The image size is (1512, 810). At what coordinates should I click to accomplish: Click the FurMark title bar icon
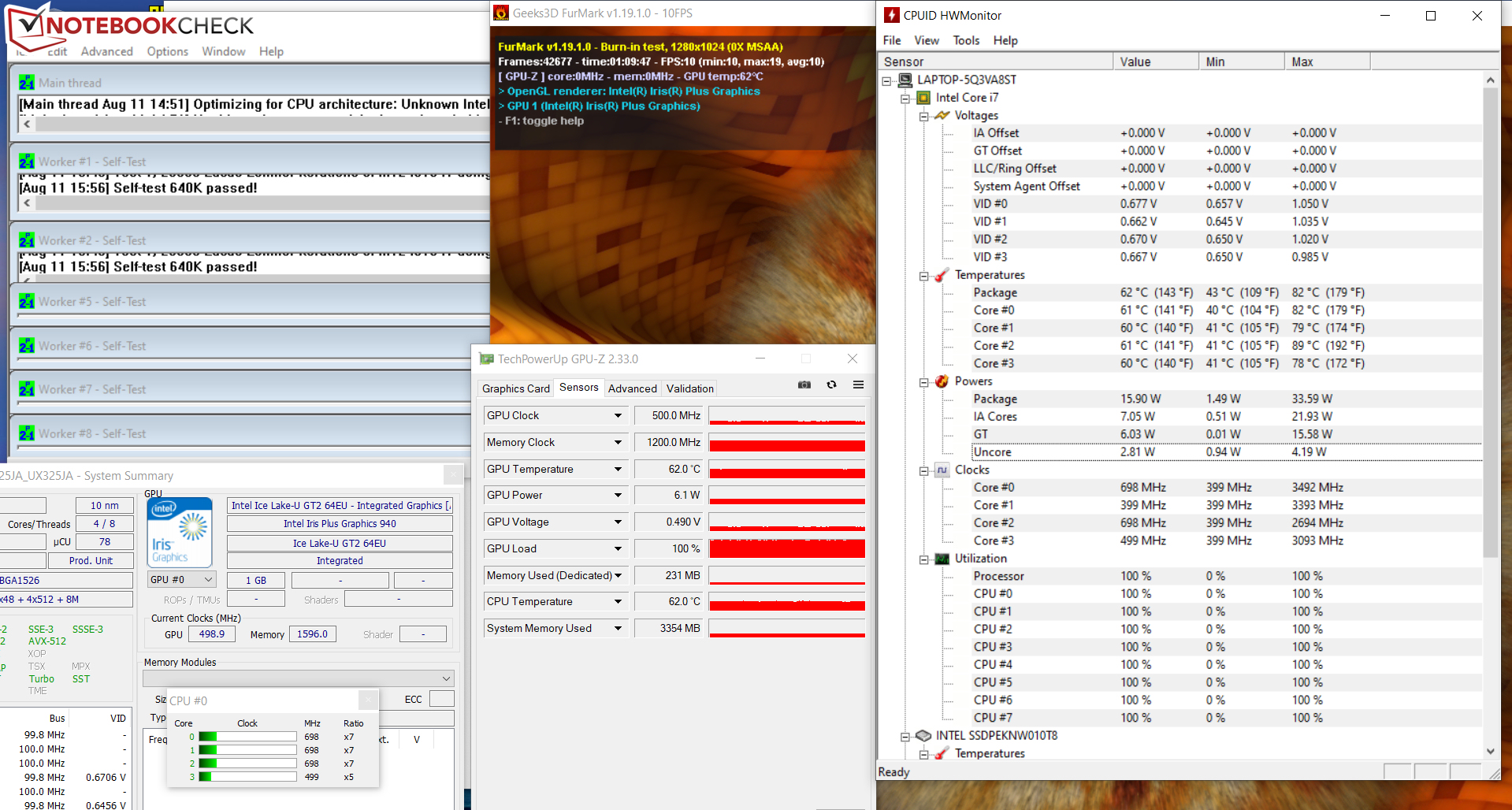point(501,13)
